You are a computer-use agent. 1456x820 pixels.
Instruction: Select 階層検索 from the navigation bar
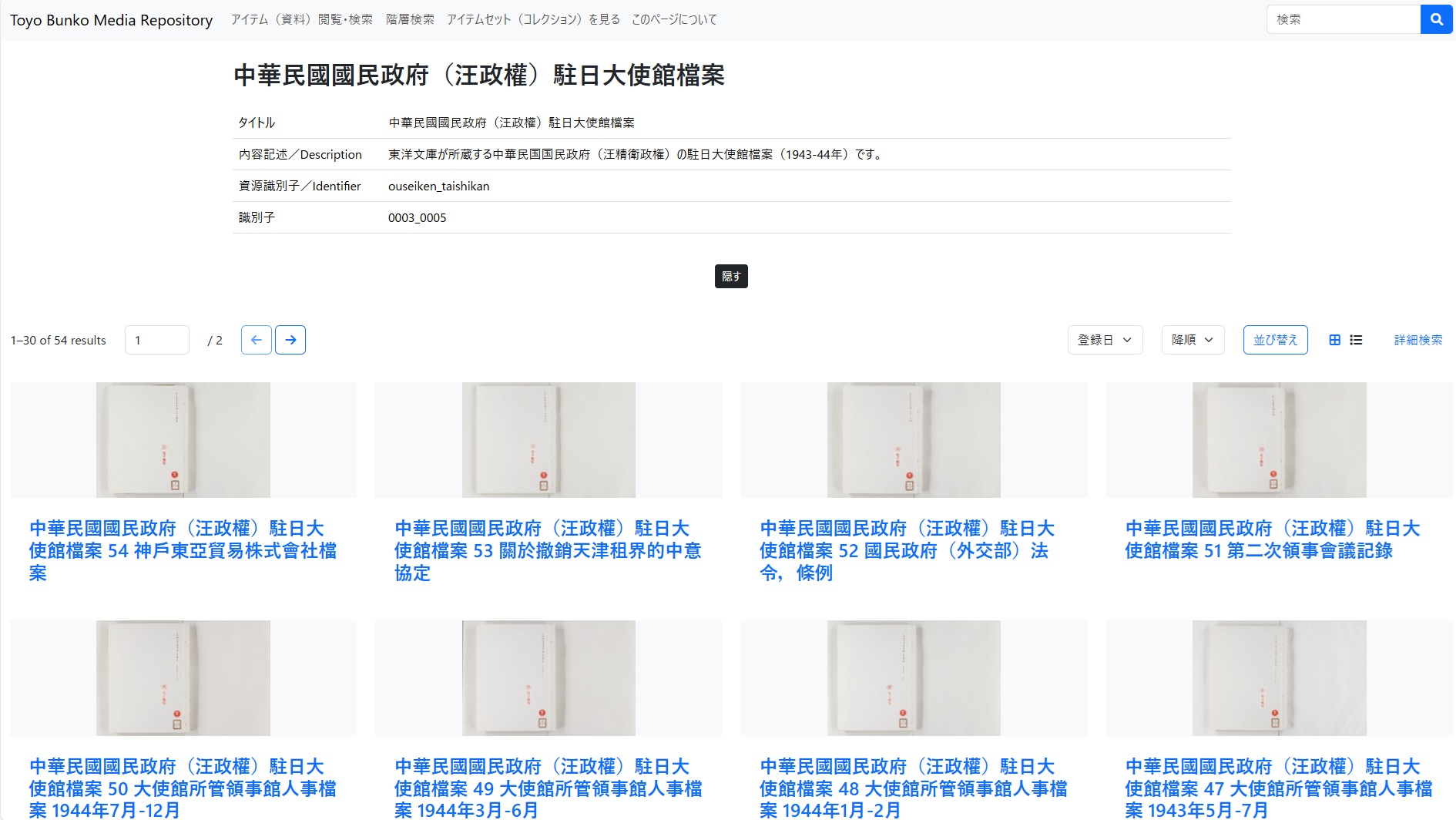click(x=410, y=19)
